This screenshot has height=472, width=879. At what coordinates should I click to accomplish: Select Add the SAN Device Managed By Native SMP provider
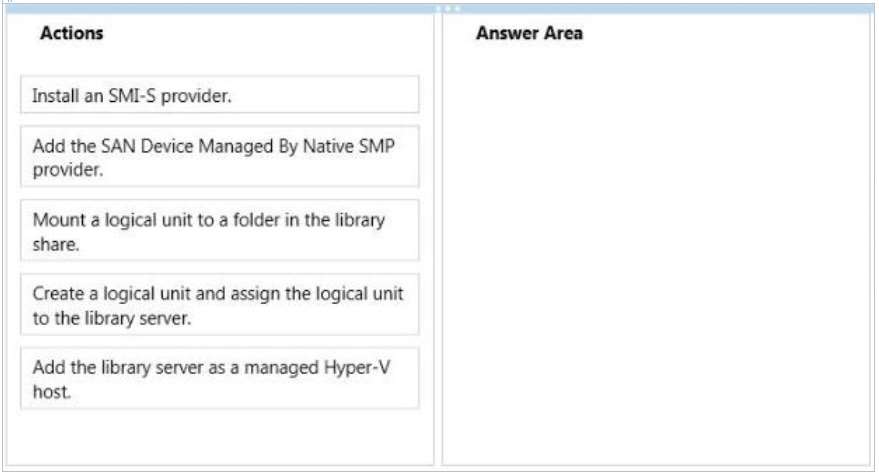pyautogui.click(x=220, y=156)
